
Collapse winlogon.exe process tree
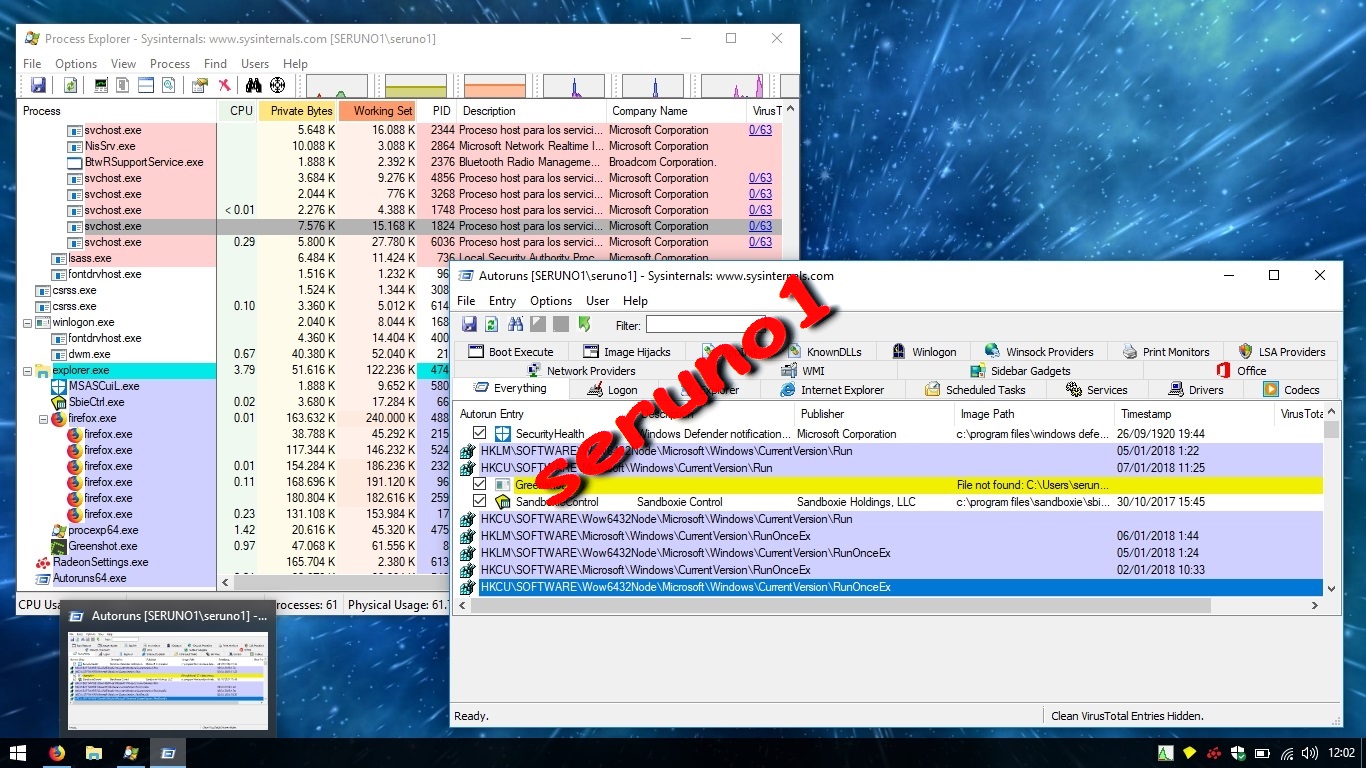27,322
